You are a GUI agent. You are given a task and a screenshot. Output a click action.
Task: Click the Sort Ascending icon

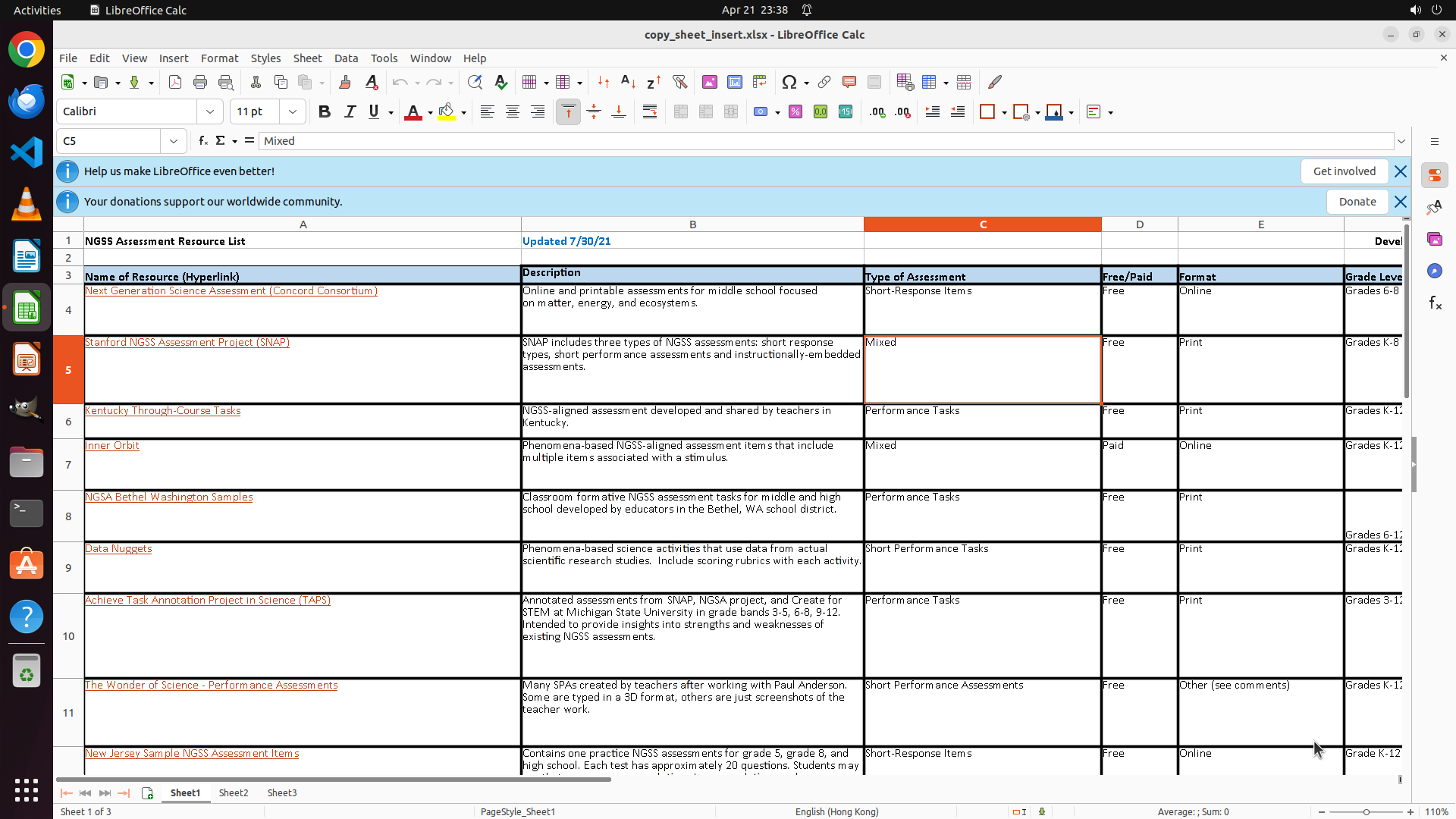(x=628, y=82)
